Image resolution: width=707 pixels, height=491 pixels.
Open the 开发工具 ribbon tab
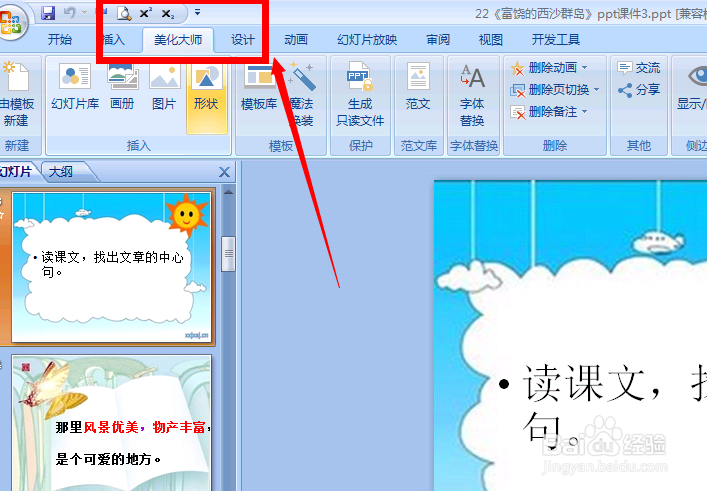(x=556, y=40)
